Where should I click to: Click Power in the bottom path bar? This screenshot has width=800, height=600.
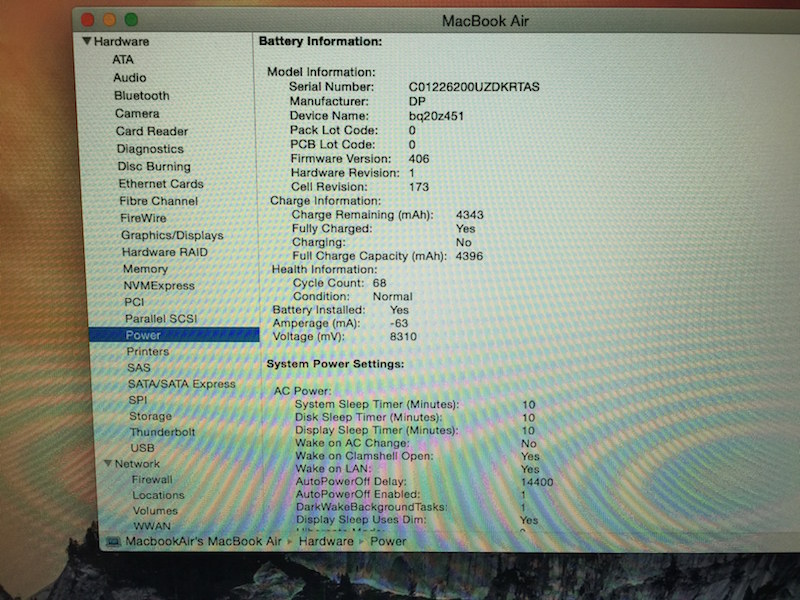[388, 541]
